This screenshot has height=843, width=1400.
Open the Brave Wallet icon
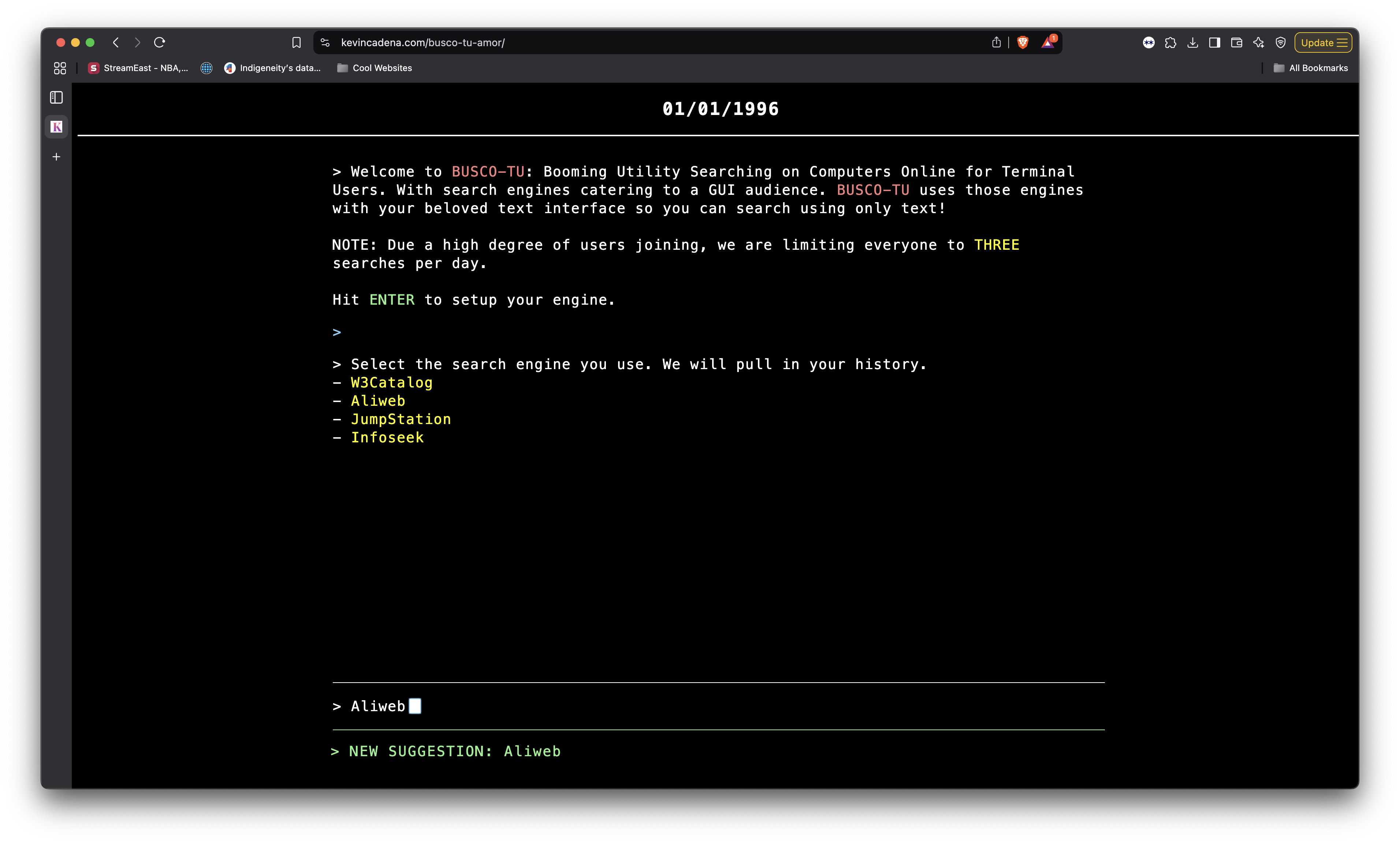1236,42
